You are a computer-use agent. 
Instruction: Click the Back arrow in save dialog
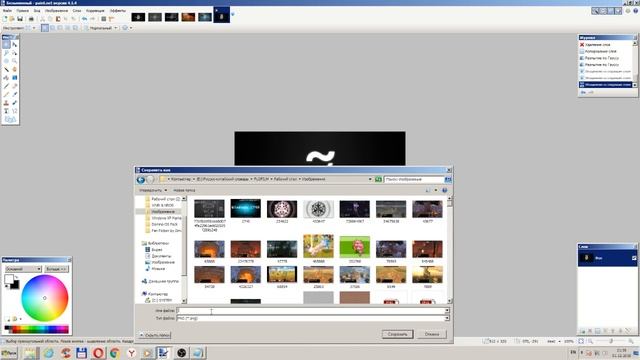(141, 180)
